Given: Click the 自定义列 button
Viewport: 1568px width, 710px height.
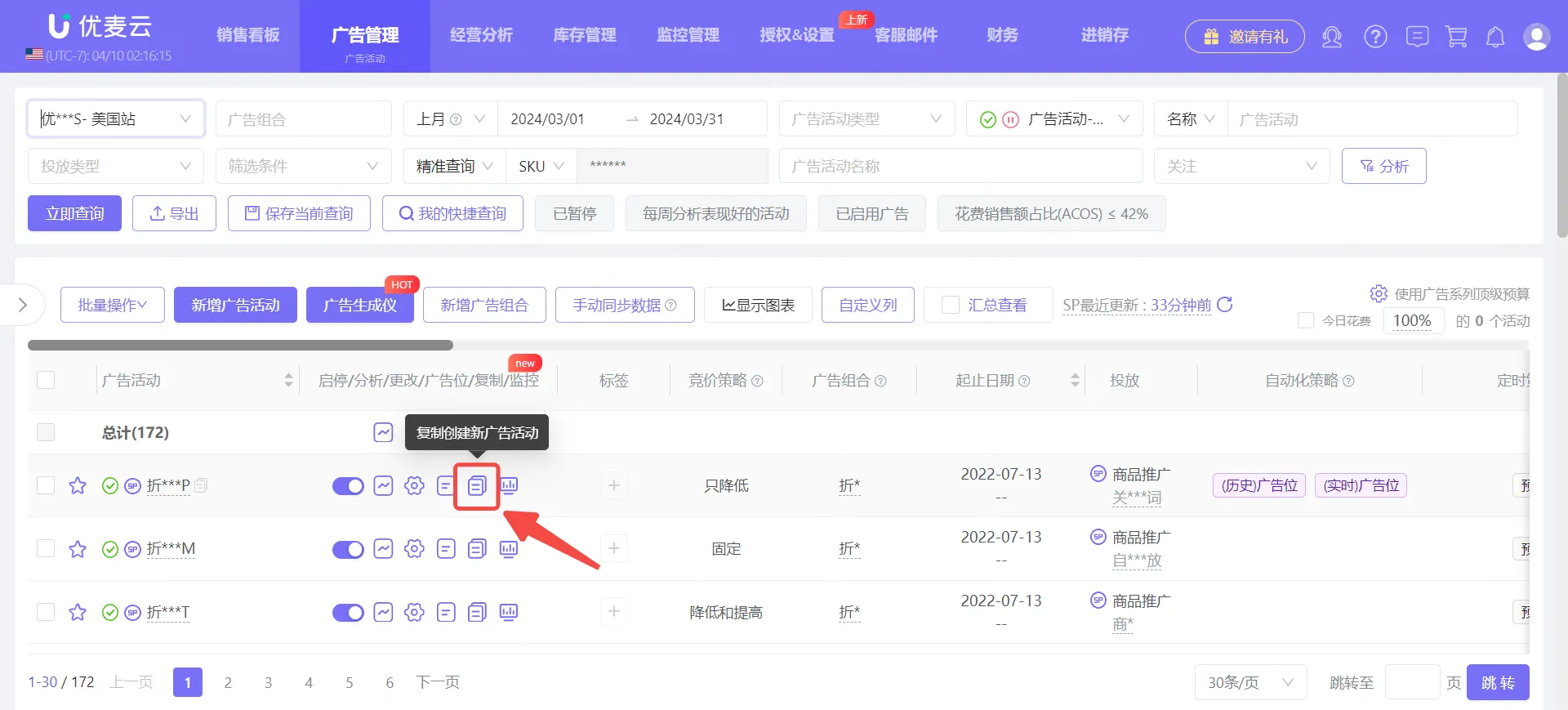Looking at the screenshot, I should pyautogui.click(x=868, y=305).
